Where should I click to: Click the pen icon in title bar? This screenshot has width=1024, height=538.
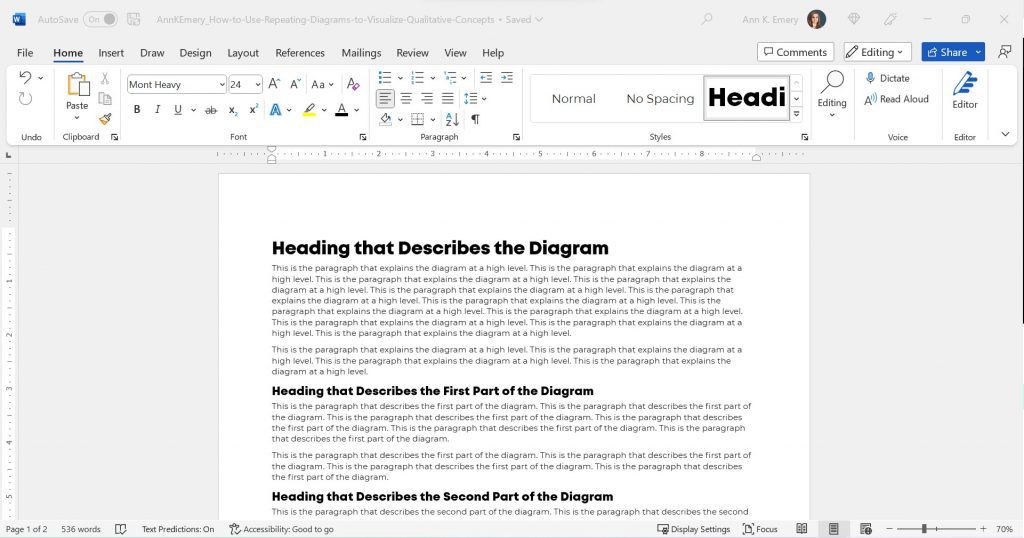[x=891, y=19]
